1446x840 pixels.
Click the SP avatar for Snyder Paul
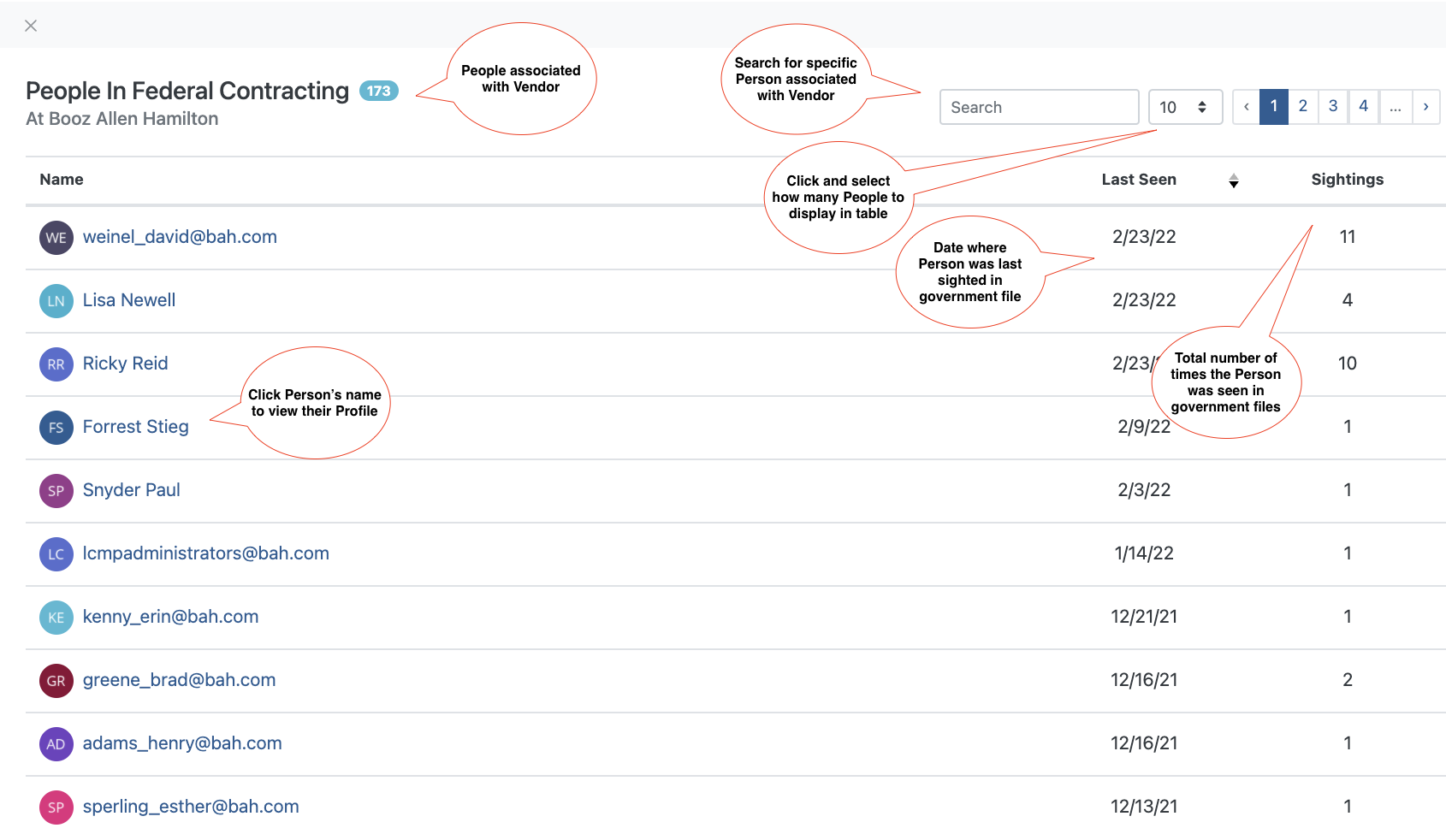(56, 490)
